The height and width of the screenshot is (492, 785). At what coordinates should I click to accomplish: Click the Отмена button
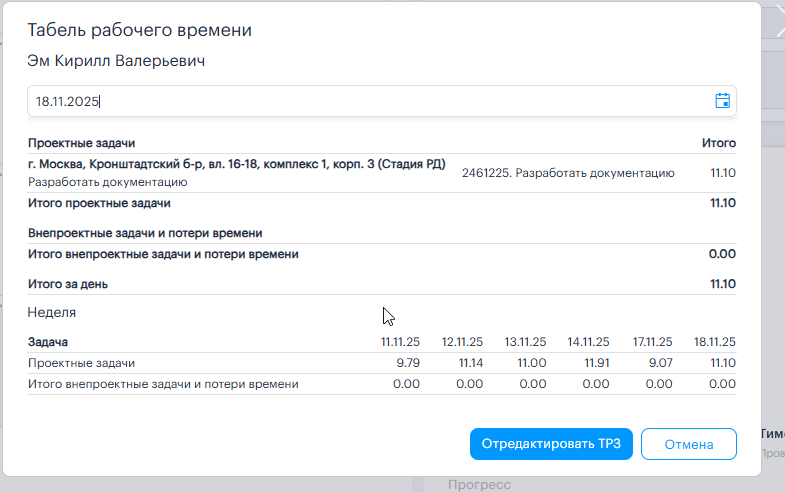[688, 444]
